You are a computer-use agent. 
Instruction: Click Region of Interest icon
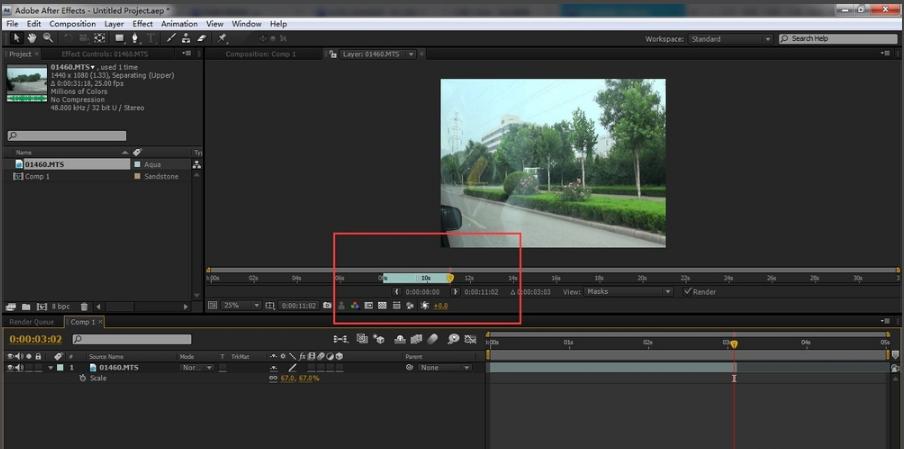[x=368, y=305]
